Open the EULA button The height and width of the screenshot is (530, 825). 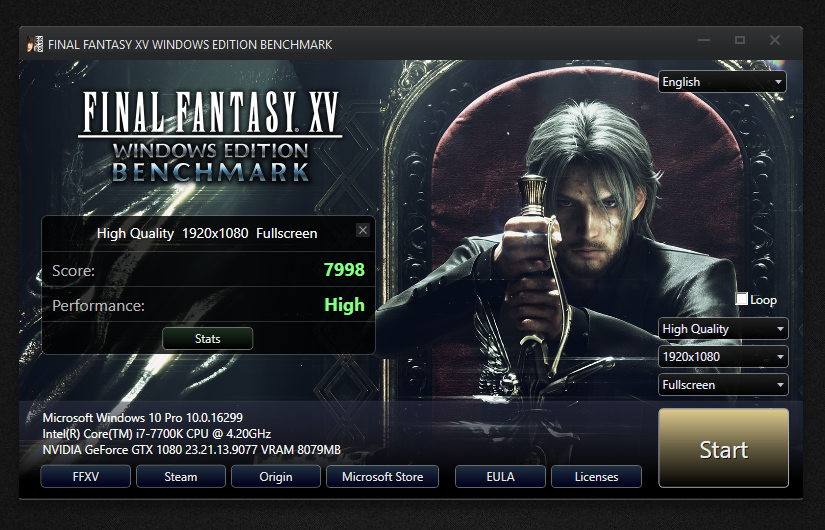500,477
